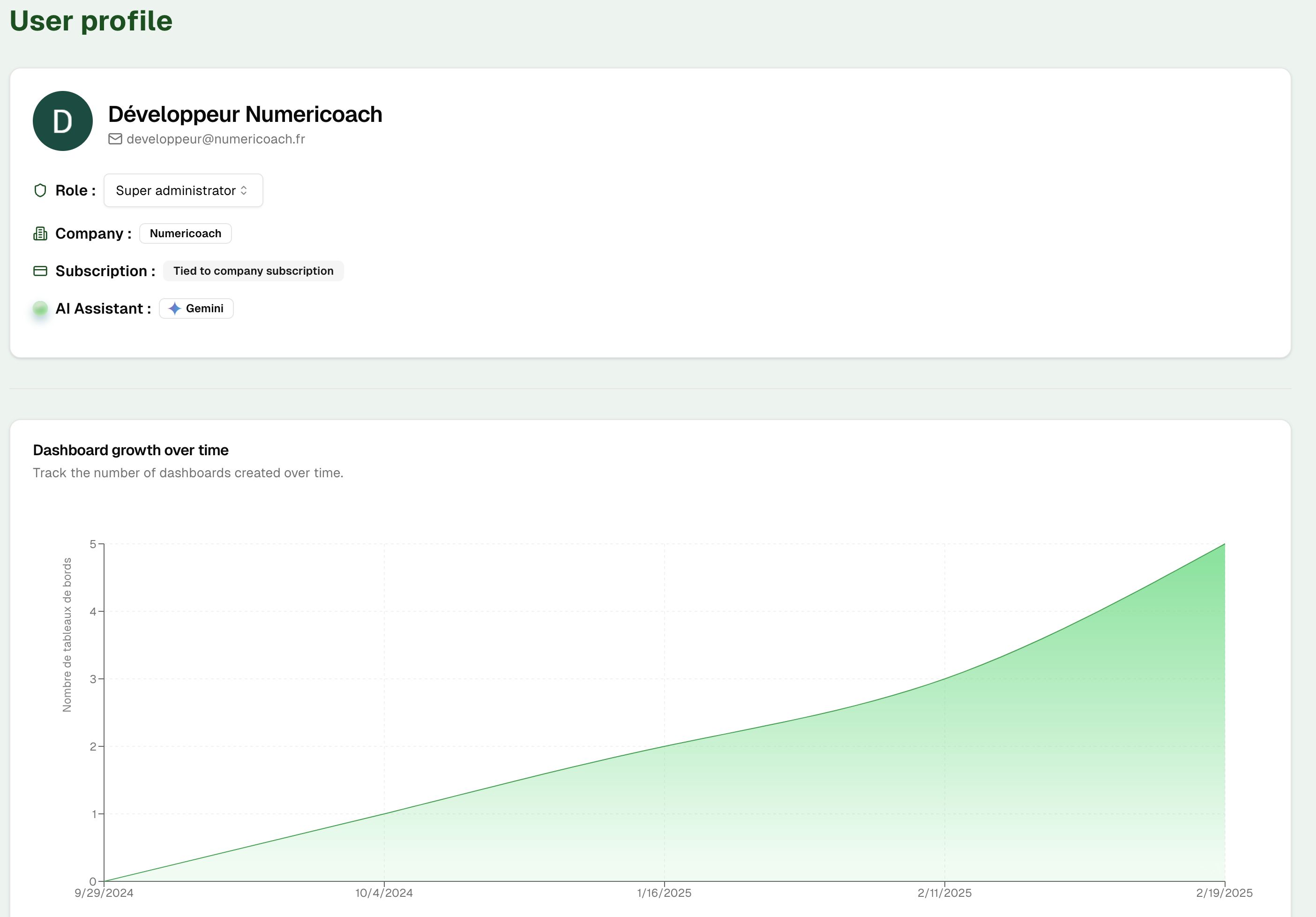Click the Numericoach company badge
Image resolution: width=1316 pixels, height=917 pixels.
(186, 233)
